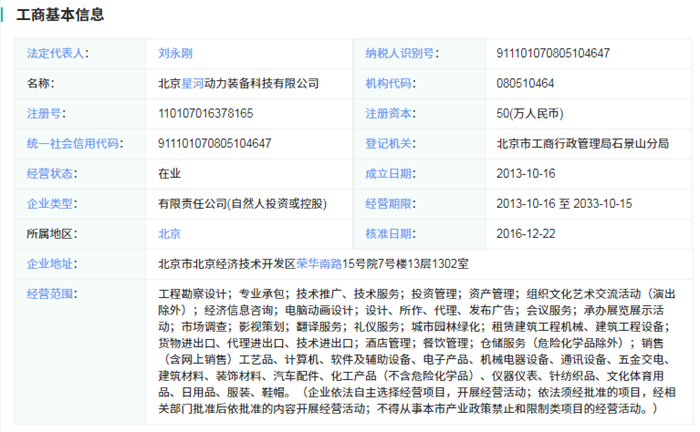Click the approval date 2016-12-22
The height and width of the screenshot is (432, 700).
tap(527, 233)
